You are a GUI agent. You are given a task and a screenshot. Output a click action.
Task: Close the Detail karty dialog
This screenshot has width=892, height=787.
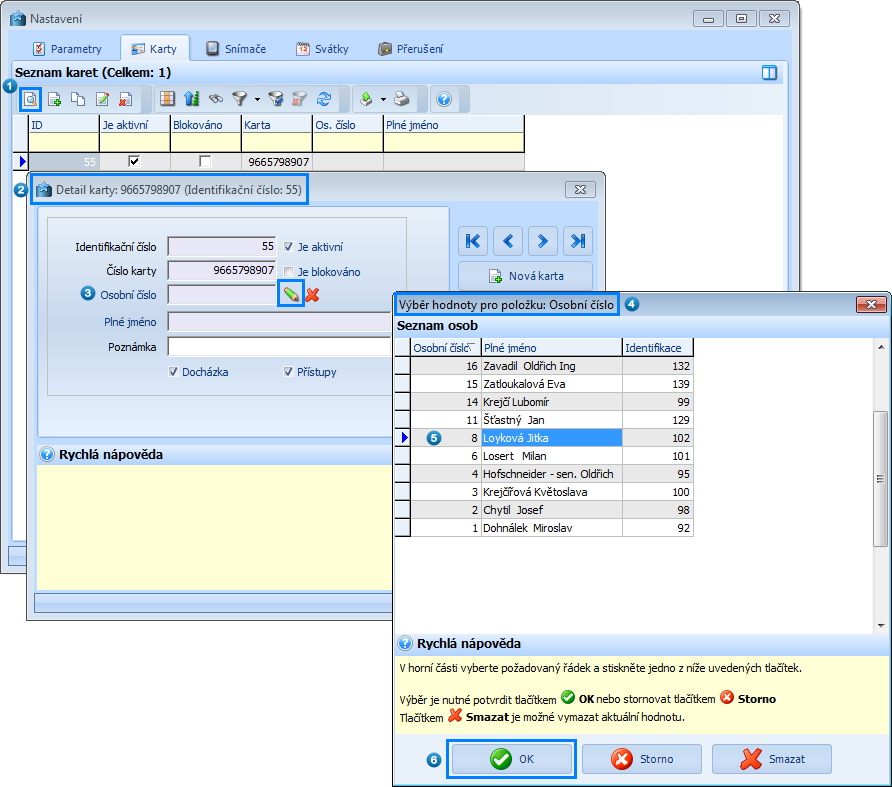[580, 189]
